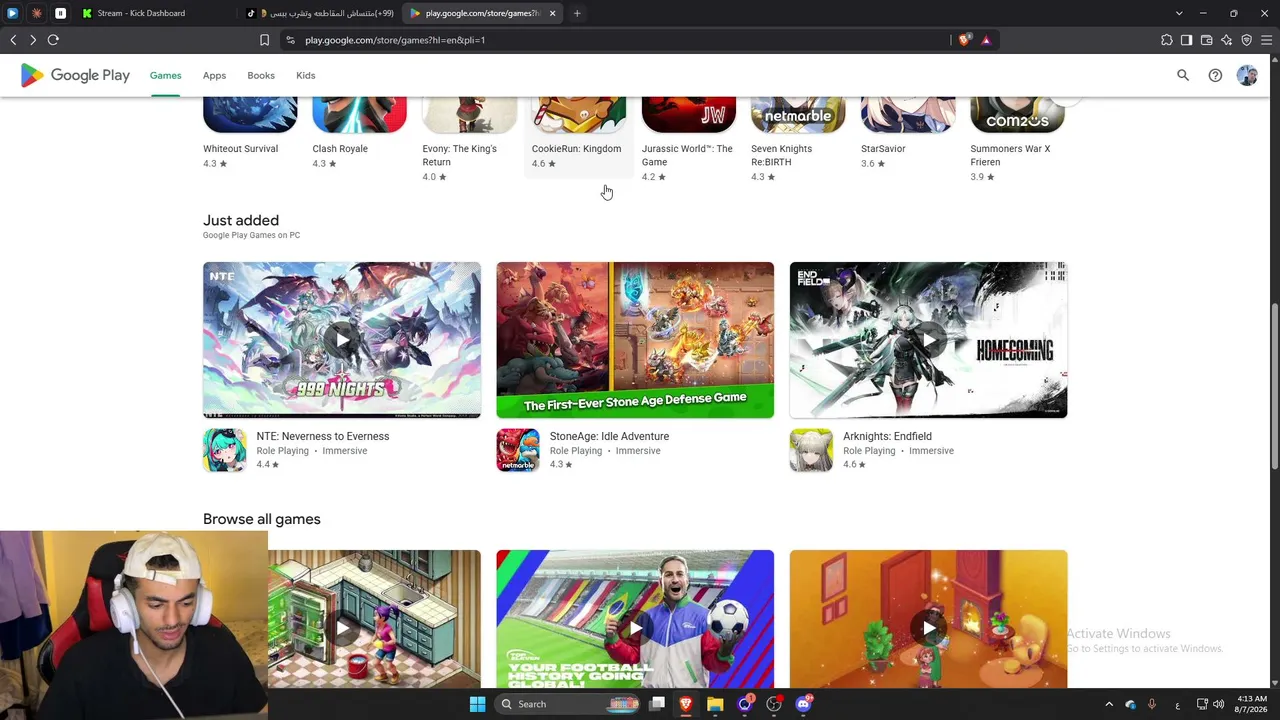Image resolution: width=1280 pixels, height=720 pixels.
Task: Open the StoneAge: Idle Adventure app icon
Action: [x=518, y=450]
